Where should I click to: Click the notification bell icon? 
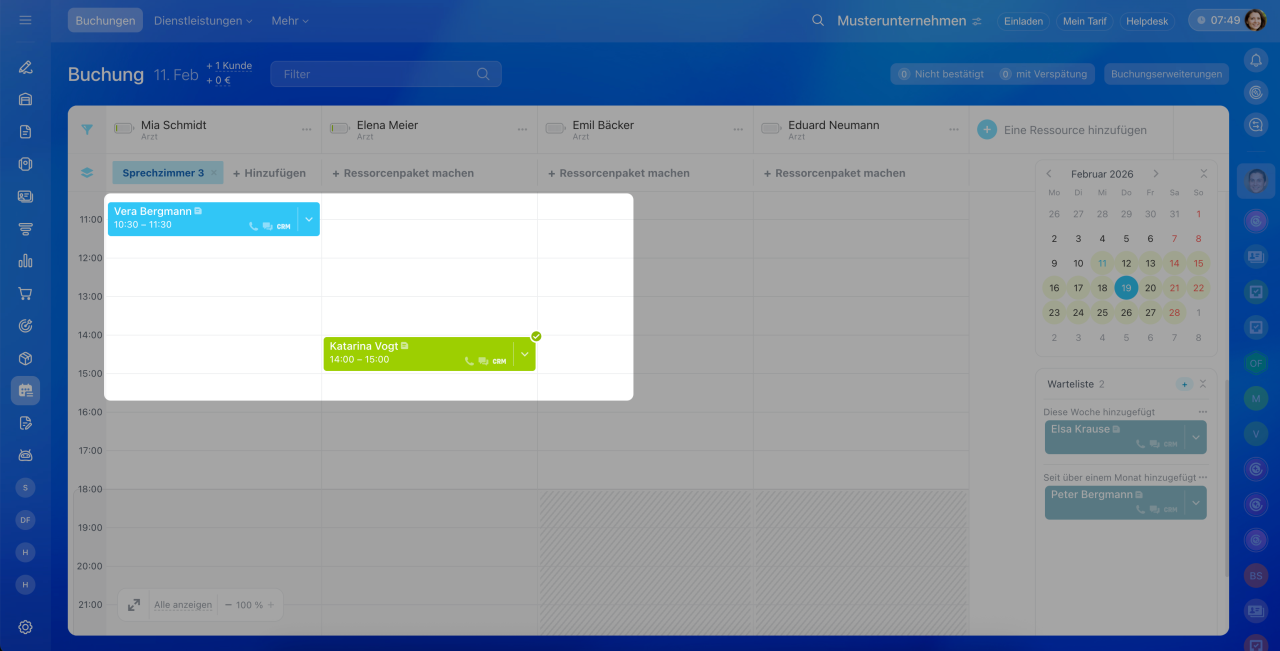pyautogui.click(x=1256, y=60)
